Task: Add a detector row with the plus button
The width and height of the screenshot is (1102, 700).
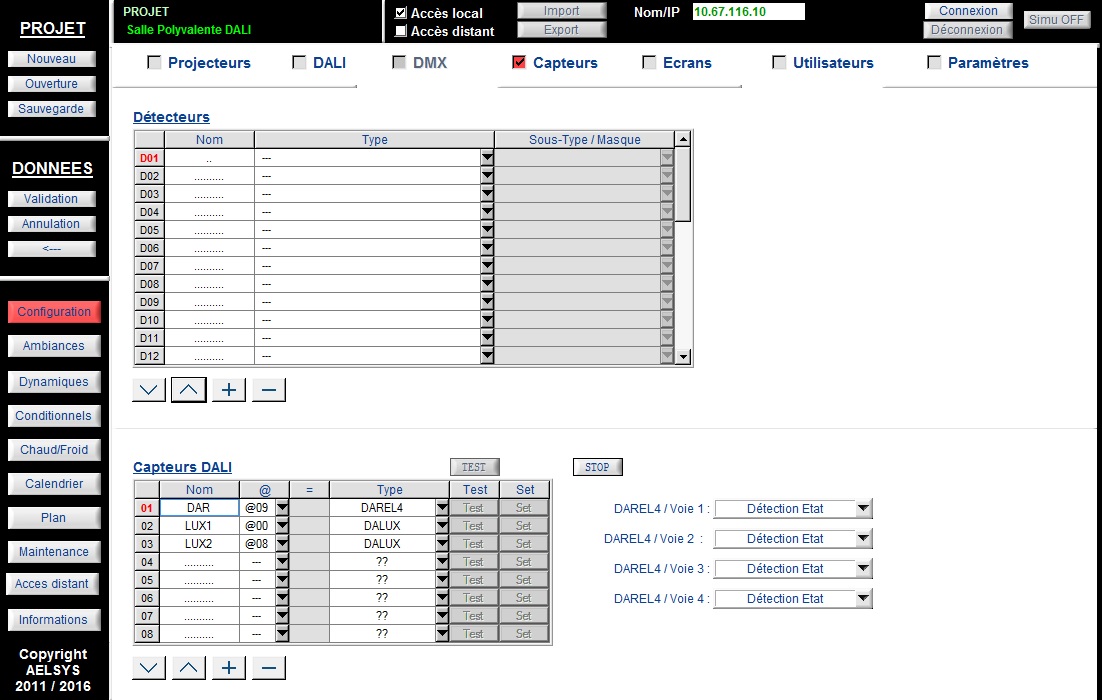Action: (x=229, y=389)
